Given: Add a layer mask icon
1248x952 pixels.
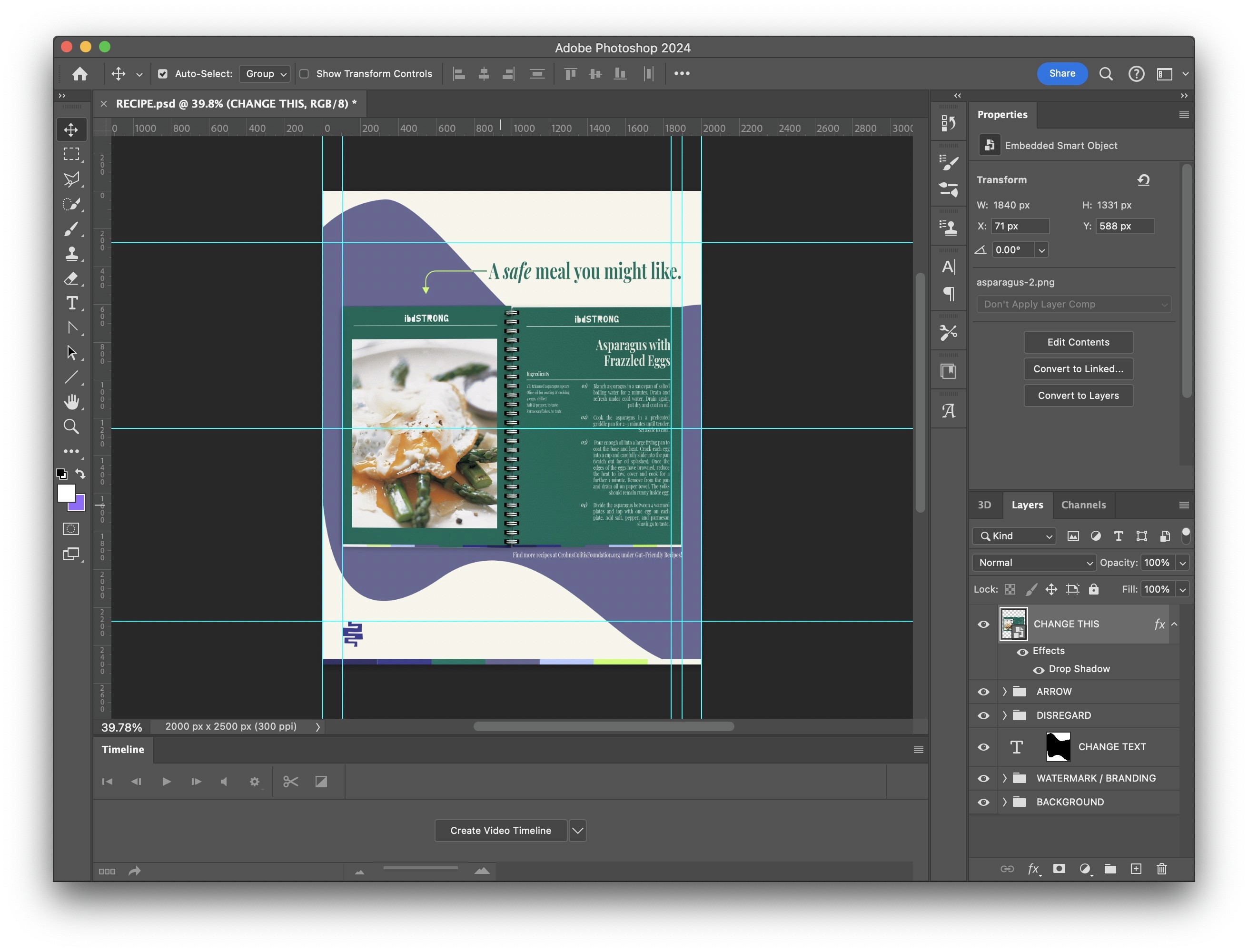Looking at the screenshot, I should pyautogui.click(x=1059, y=869).
